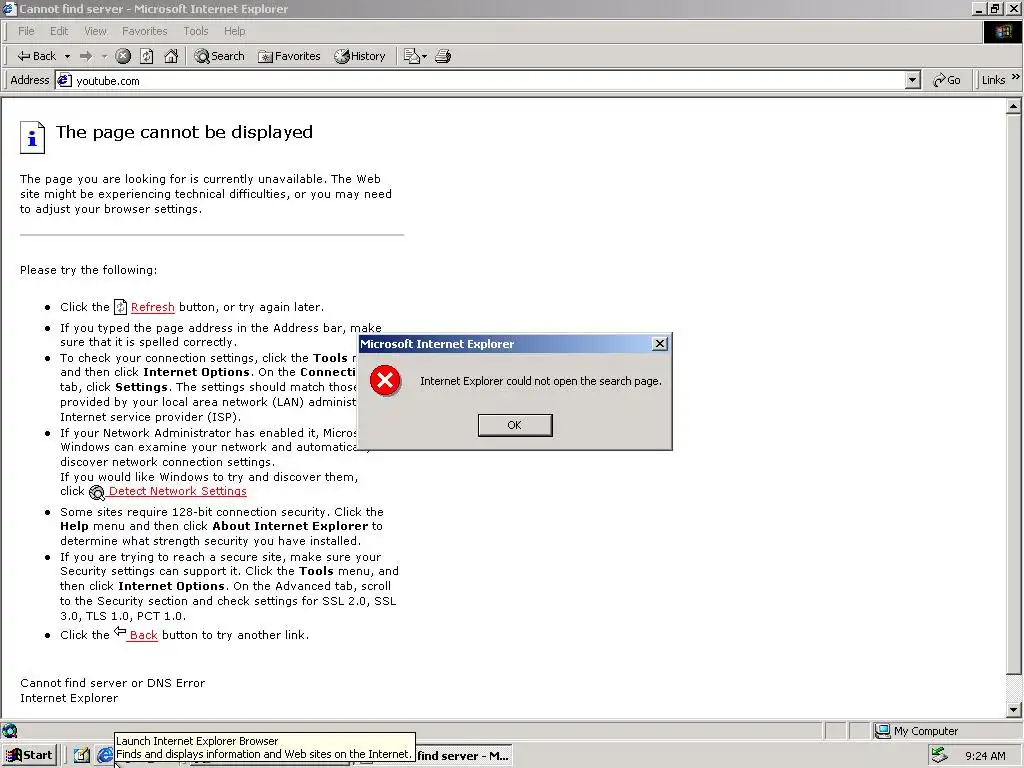
Task: Click the scroll up arrow
Action: (x=1014, y=106)
